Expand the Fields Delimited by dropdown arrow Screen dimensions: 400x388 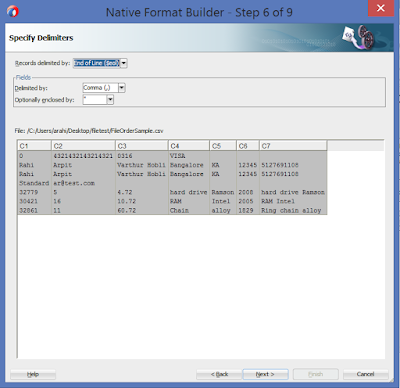[122, 88]
